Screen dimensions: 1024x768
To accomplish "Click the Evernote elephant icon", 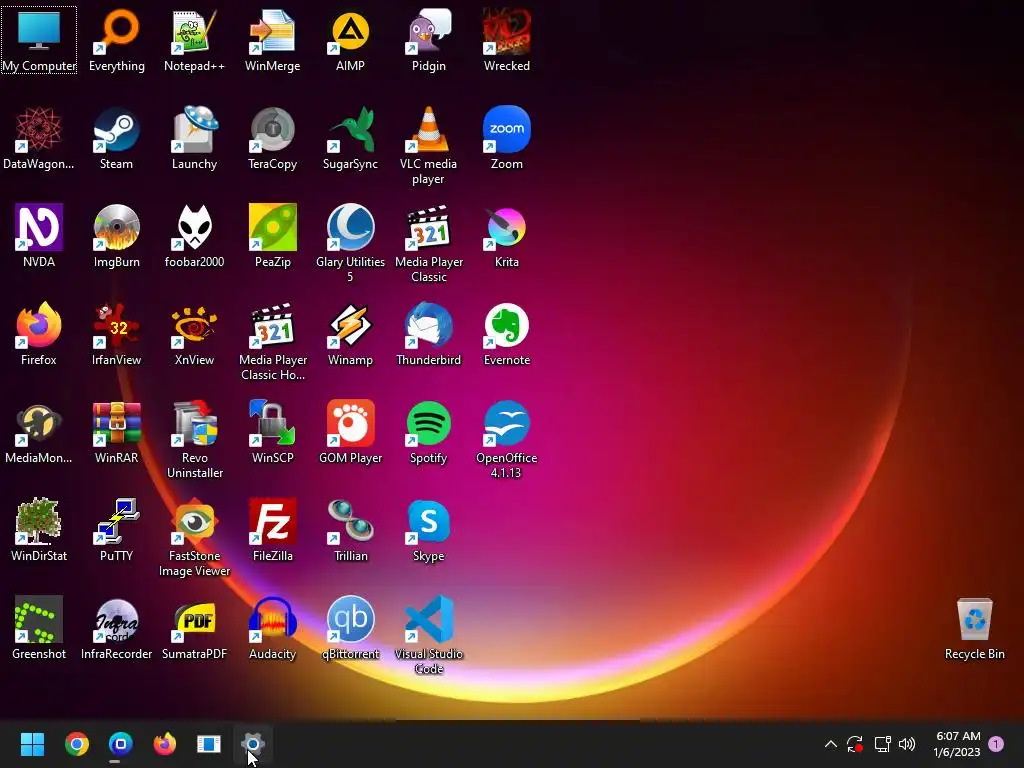I will click(507, 325).
